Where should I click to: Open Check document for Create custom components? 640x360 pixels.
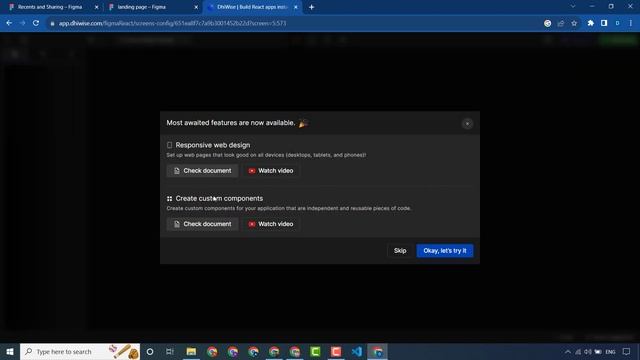click(202, 224)
